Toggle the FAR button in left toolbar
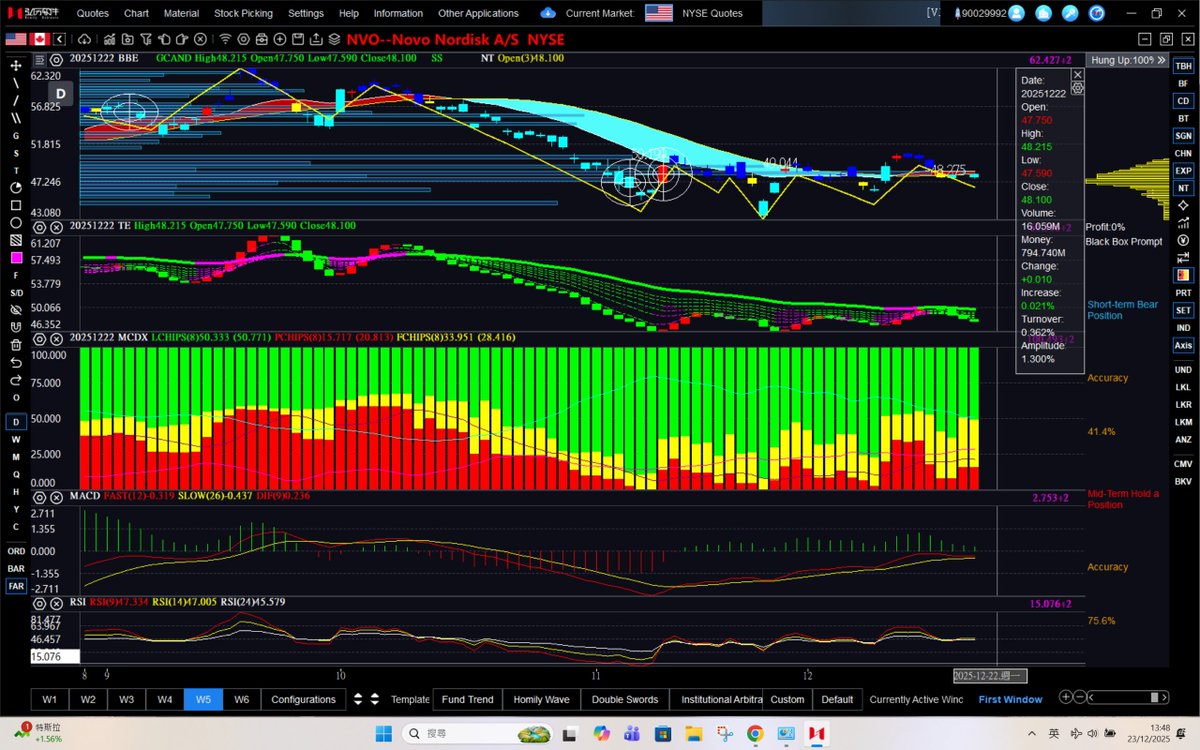 point(16,586)
